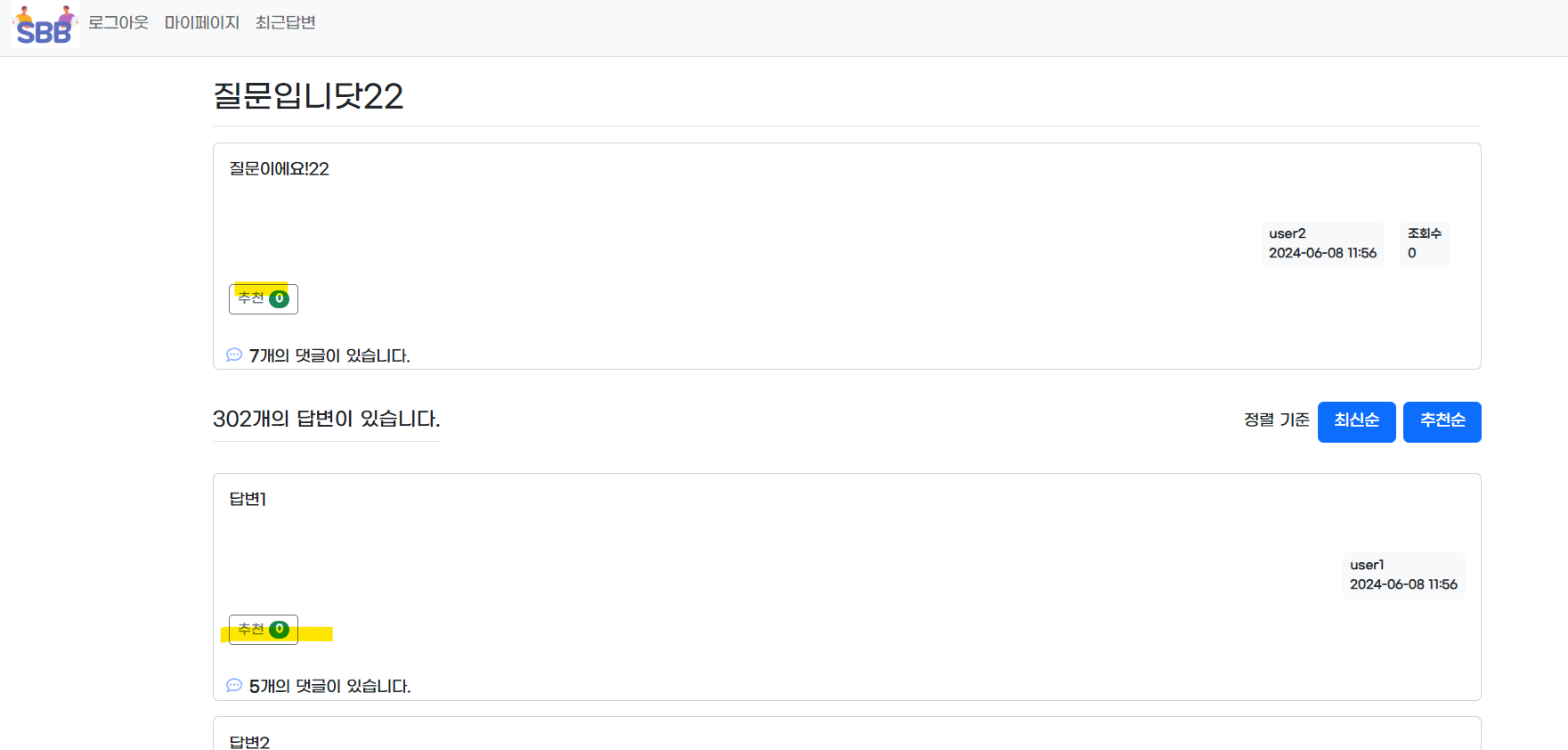Click the user1 author badge
Screen dimensions: 1568x750
click(x=1403, y=575)
